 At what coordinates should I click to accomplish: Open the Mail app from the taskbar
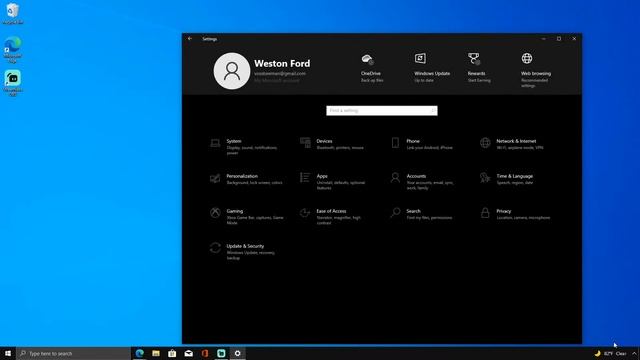tap(189, 353)
